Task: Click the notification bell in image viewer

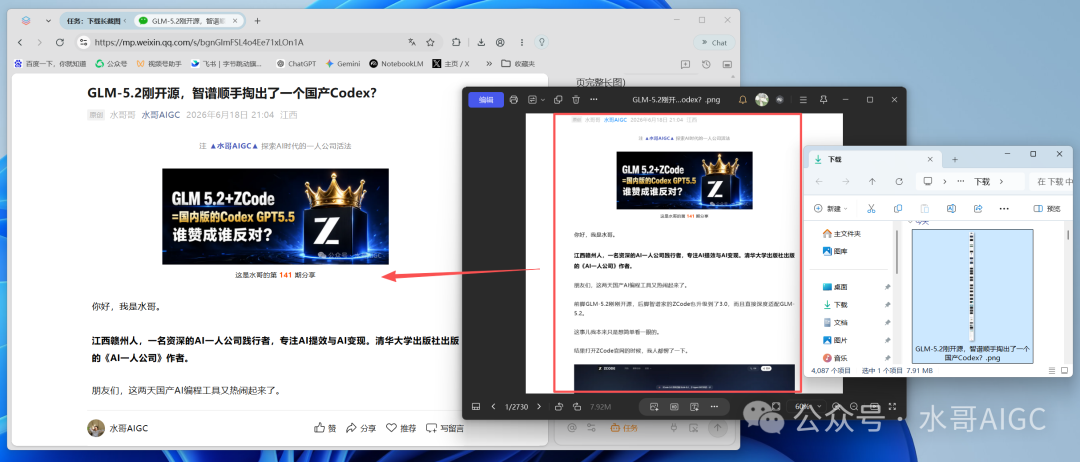Action: pos(742,100)
